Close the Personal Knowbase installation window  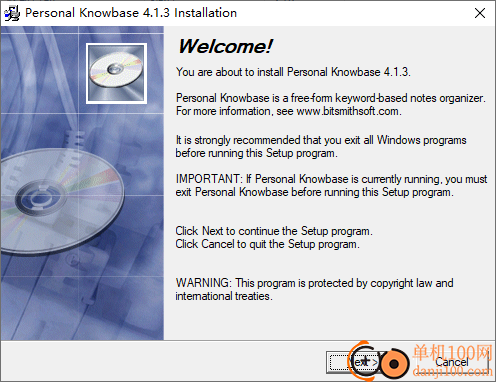click(480, 13)
